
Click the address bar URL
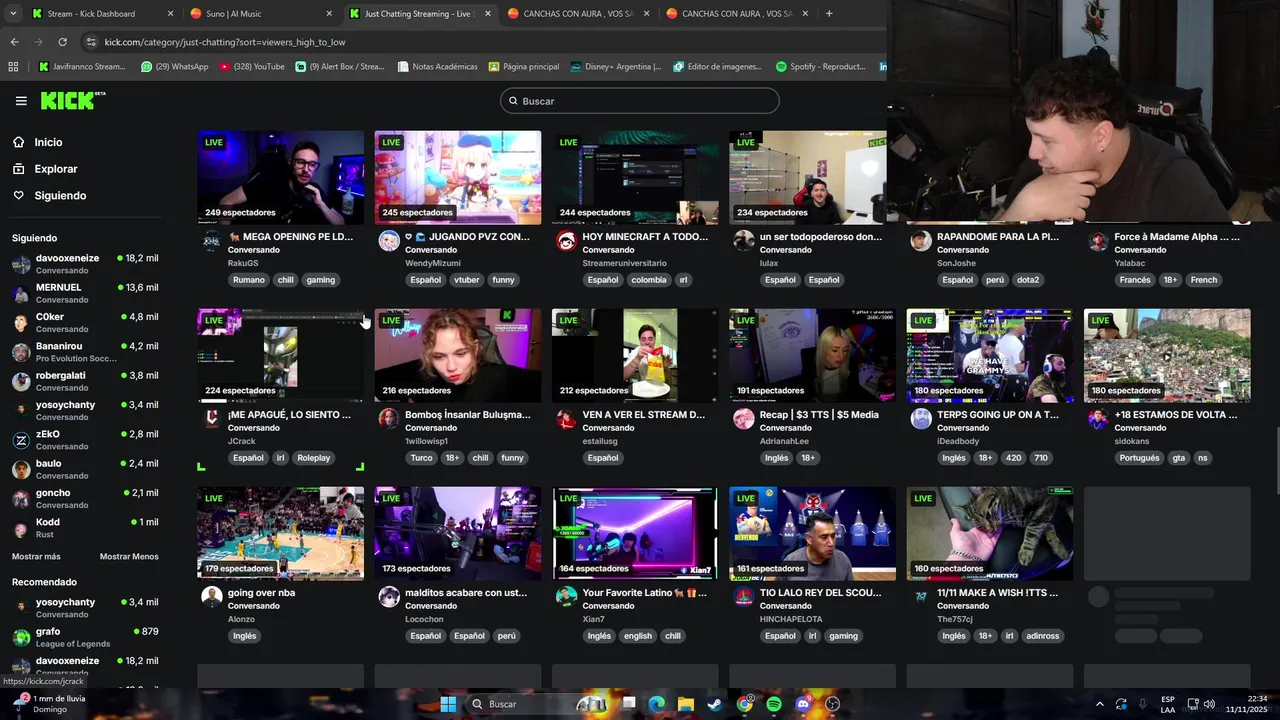tap(225, 42)
